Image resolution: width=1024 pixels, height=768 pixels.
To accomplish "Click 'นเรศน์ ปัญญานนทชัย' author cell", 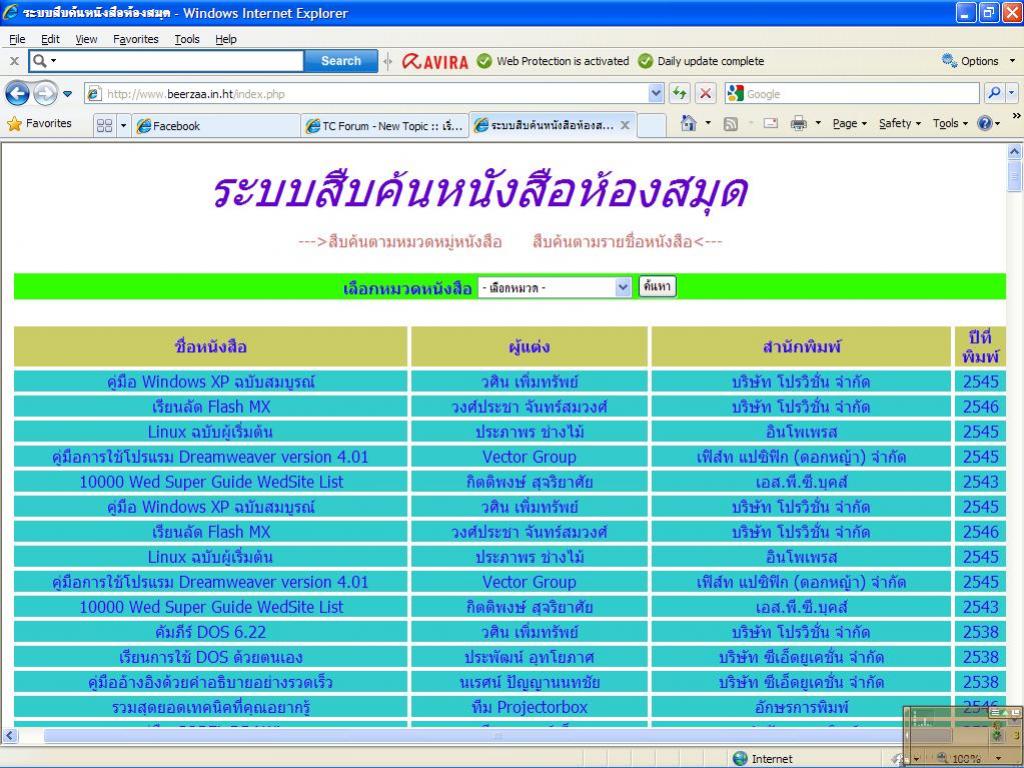I will coord(530,682).
